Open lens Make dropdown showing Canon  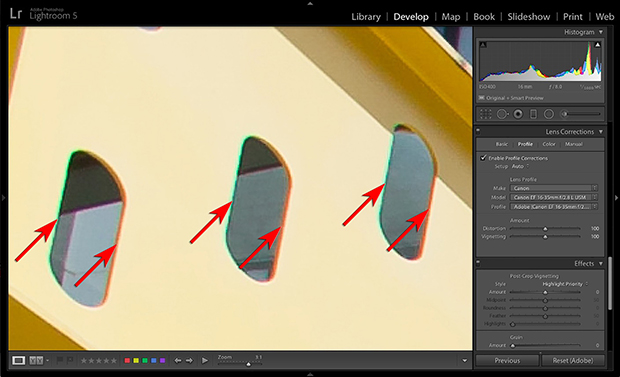coord(554,188)
